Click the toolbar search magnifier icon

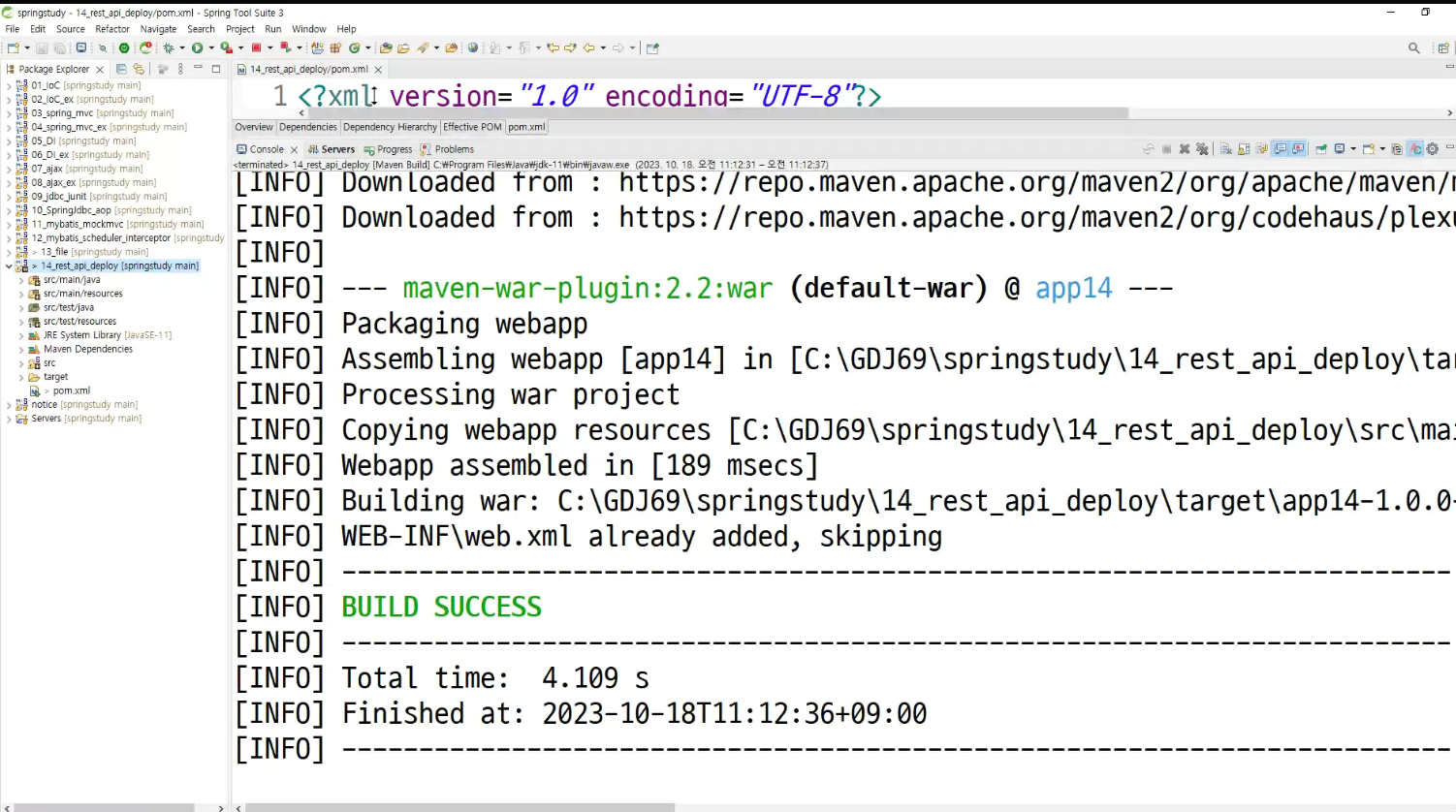coord(1414,47)
